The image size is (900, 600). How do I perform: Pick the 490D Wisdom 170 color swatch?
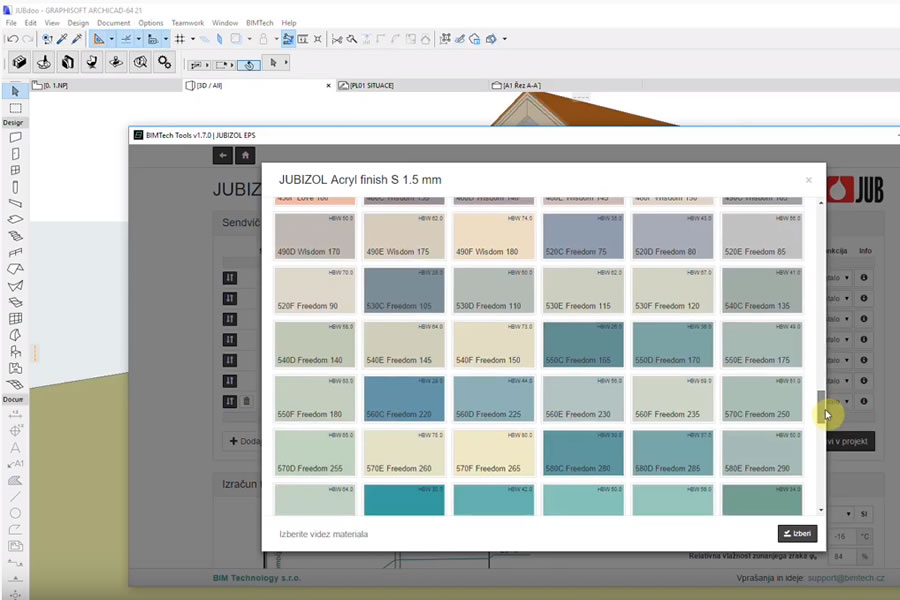click(315, 236)
